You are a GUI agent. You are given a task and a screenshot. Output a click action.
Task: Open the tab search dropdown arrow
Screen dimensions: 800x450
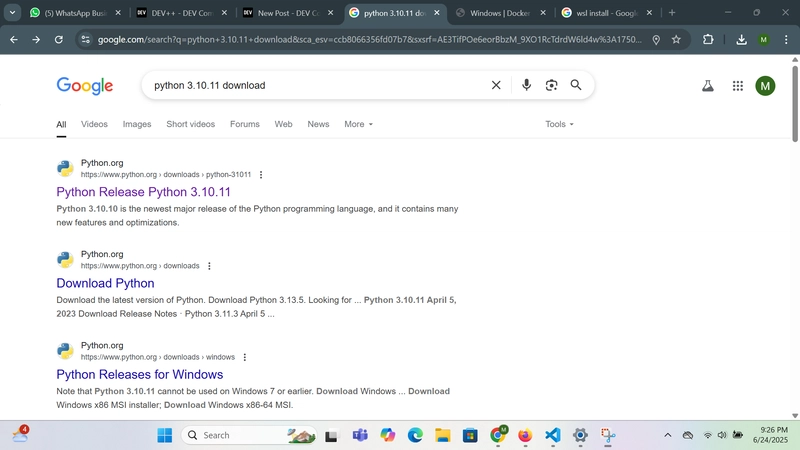click(12, 13)
